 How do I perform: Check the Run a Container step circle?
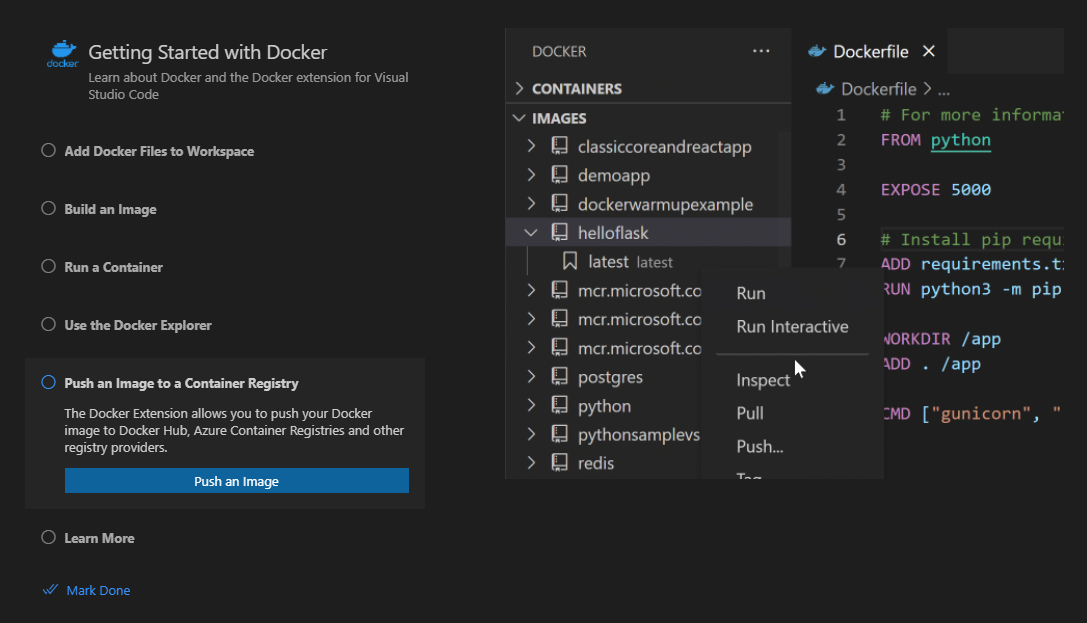(x=48, y=267)
